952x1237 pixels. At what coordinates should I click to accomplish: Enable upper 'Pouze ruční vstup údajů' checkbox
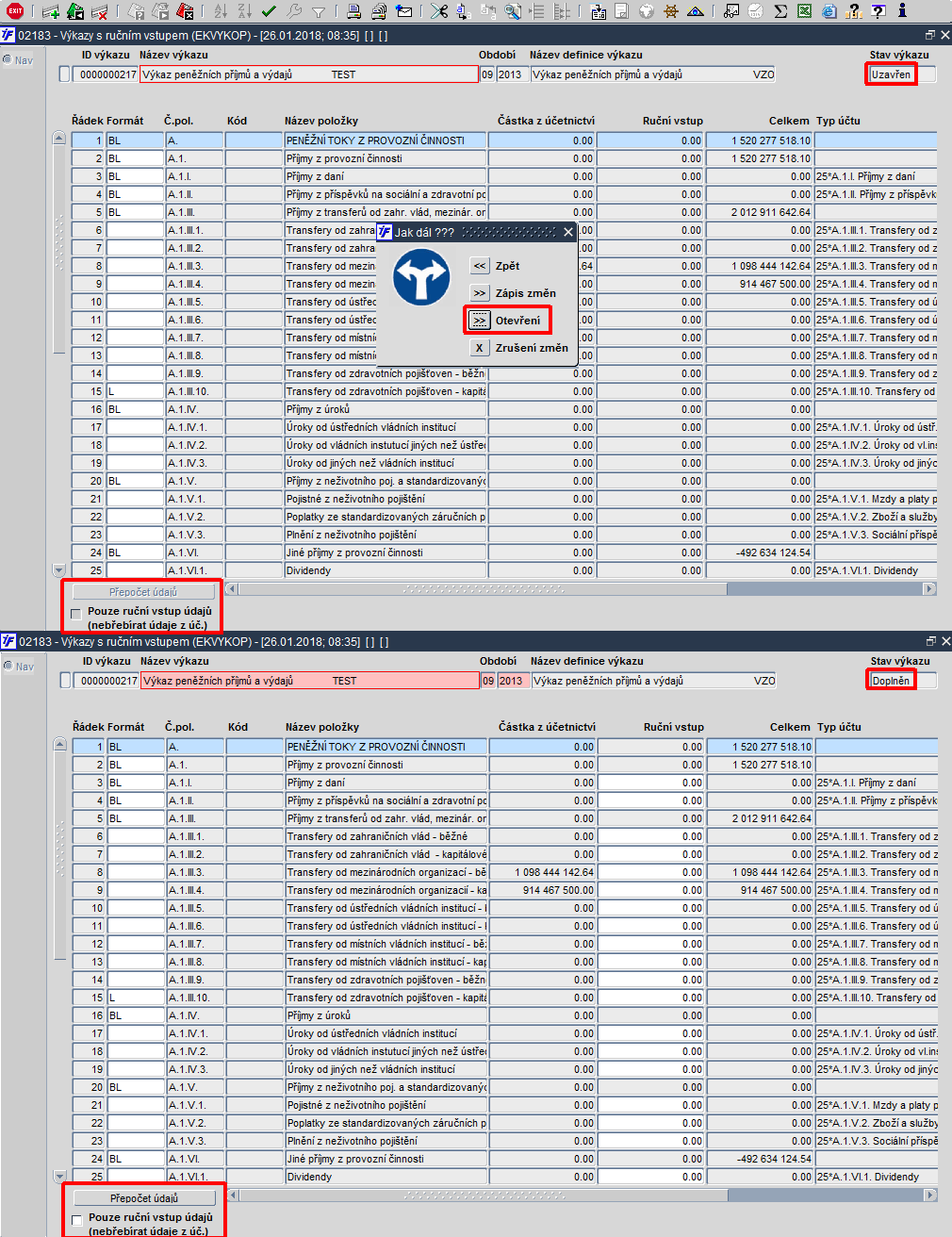[76, 613]
